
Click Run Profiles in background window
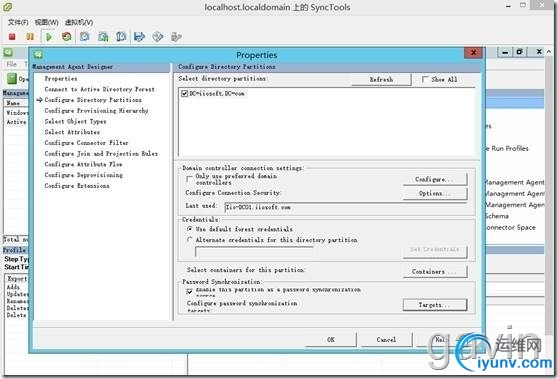510,148
